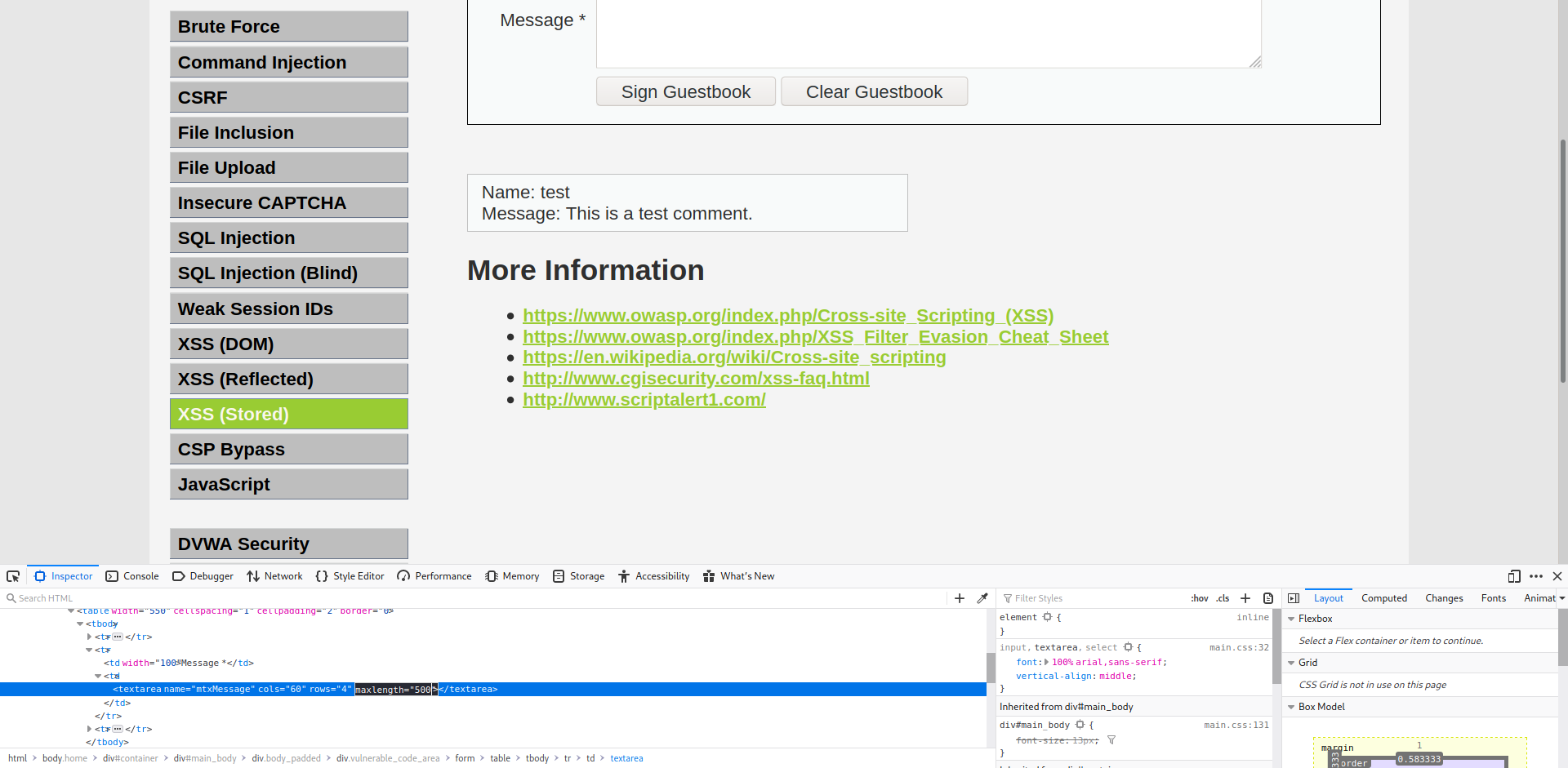The width and height of the screenshot is (1568, 768).
Task: Expand the last collapsed tr node
Action: (89, 729)
